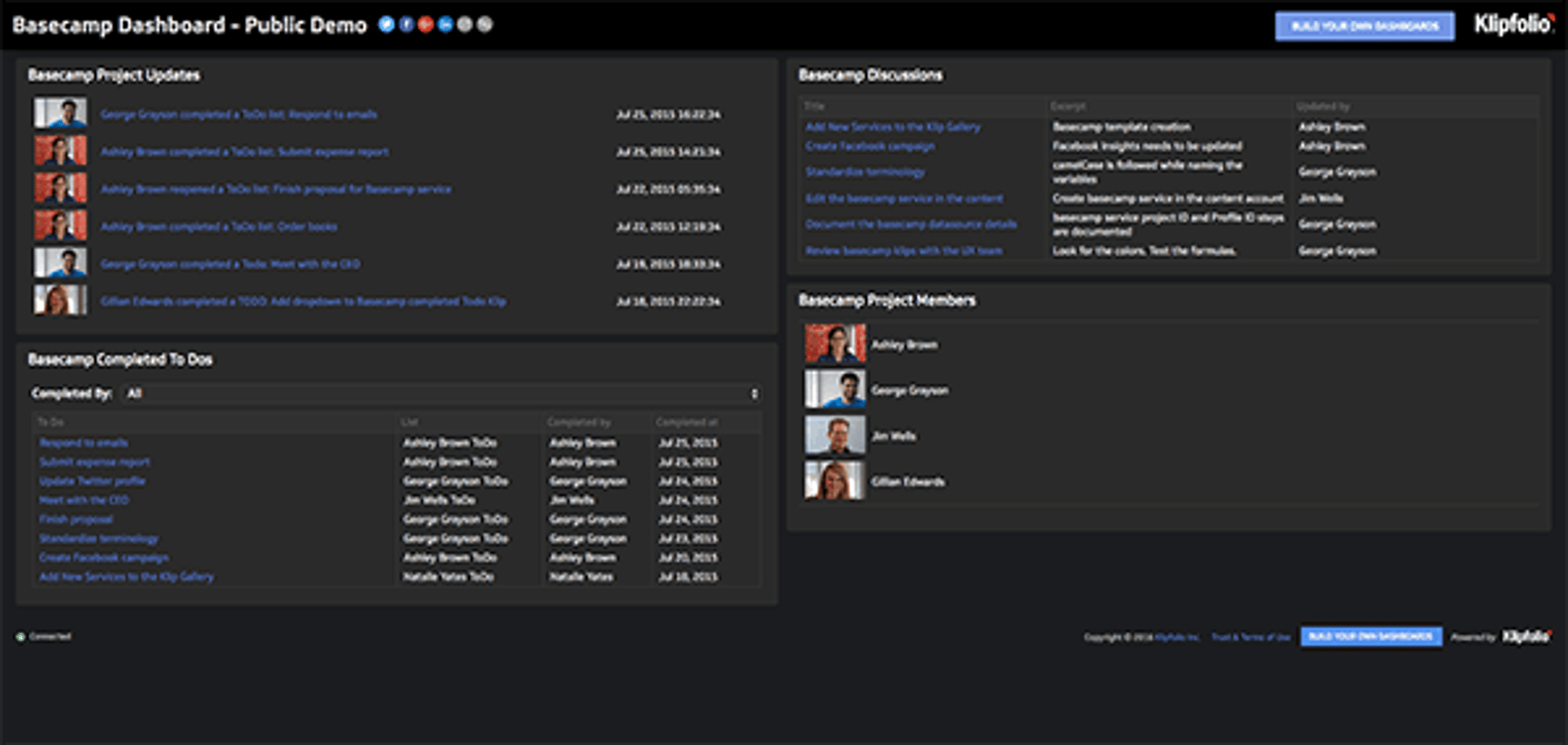Viewport: 1568px width, 745px height.
Task: Open Document the basecamp datasource details discussion
Action: click(x=911, y=224)
